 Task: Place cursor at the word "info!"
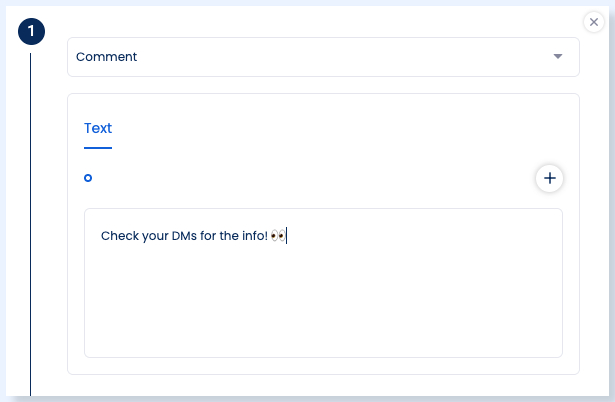click(255, 236)
